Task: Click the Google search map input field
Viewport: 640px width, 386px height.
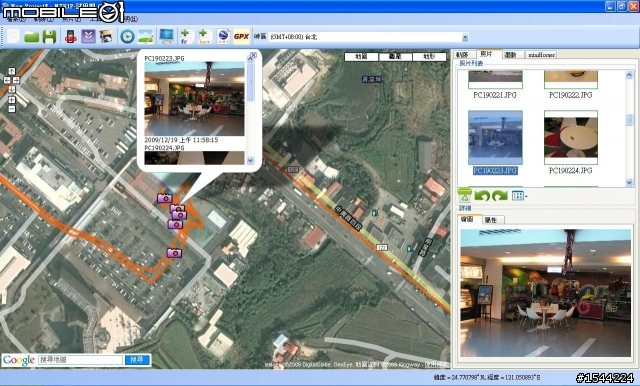Action: [x=80, y=360]
